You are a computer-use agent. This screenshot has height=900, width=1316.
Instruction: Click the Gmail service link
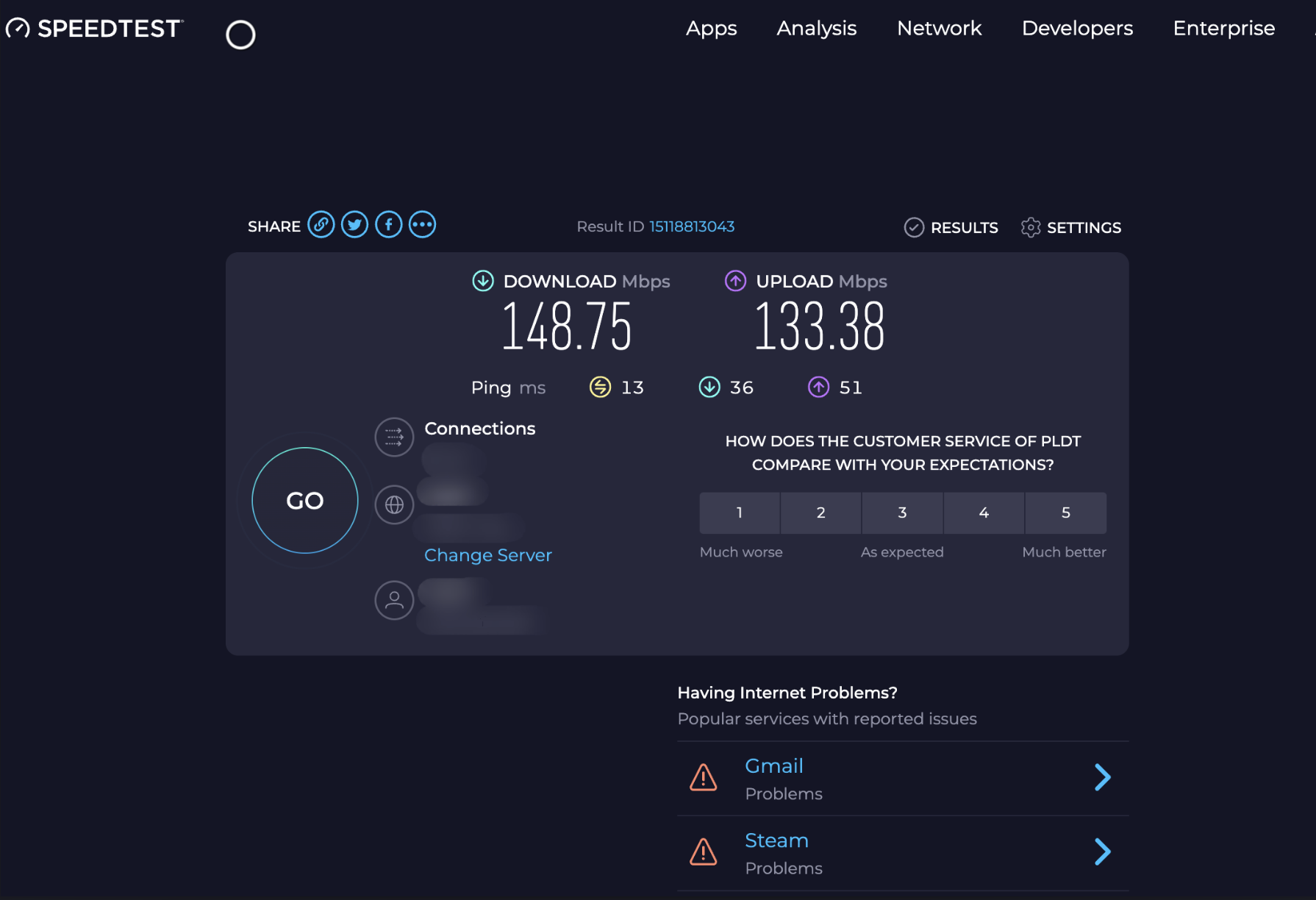pyautogui.click(x=774, y=766)
